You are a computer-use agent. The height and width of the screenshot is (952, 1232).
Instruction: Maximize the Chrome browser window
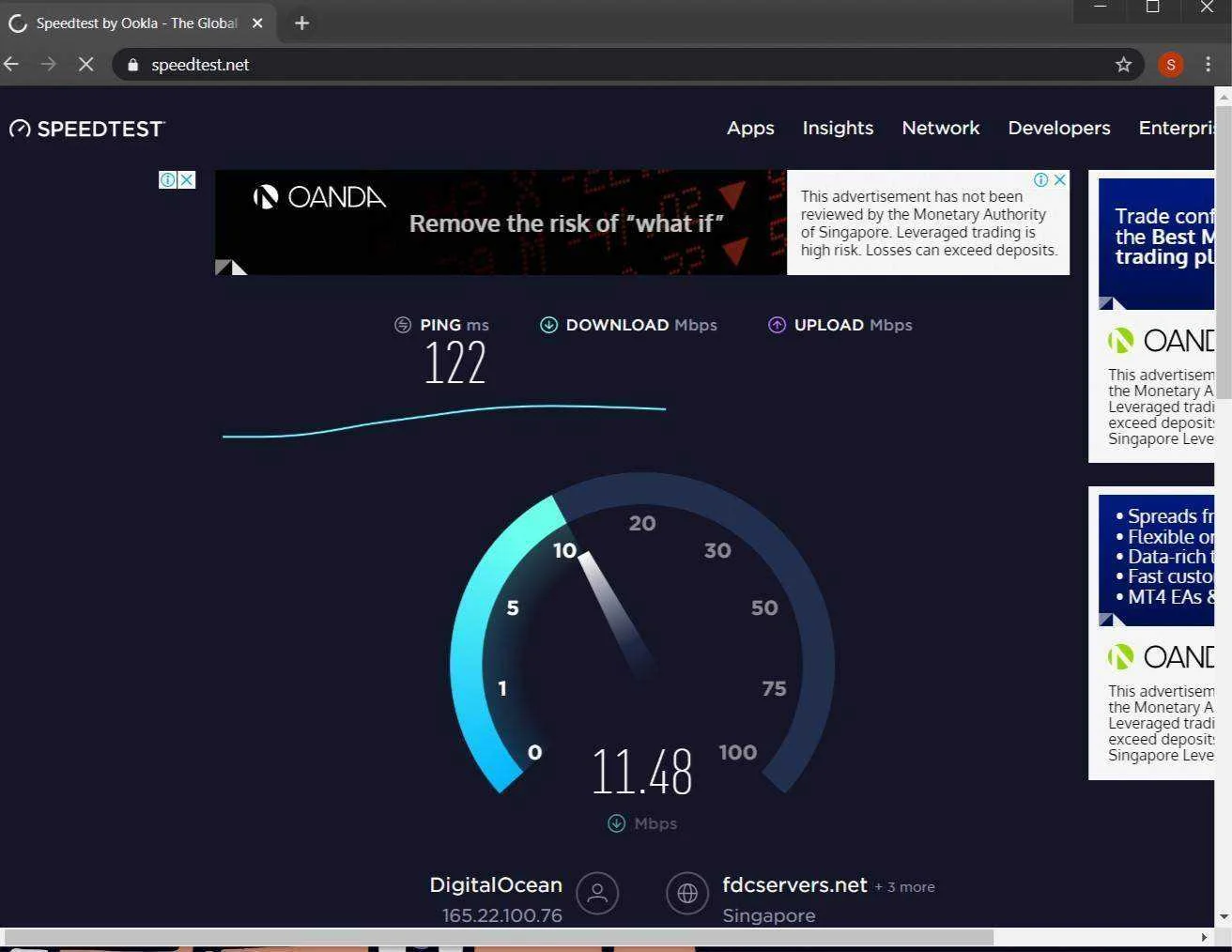tap(1153, 8)
